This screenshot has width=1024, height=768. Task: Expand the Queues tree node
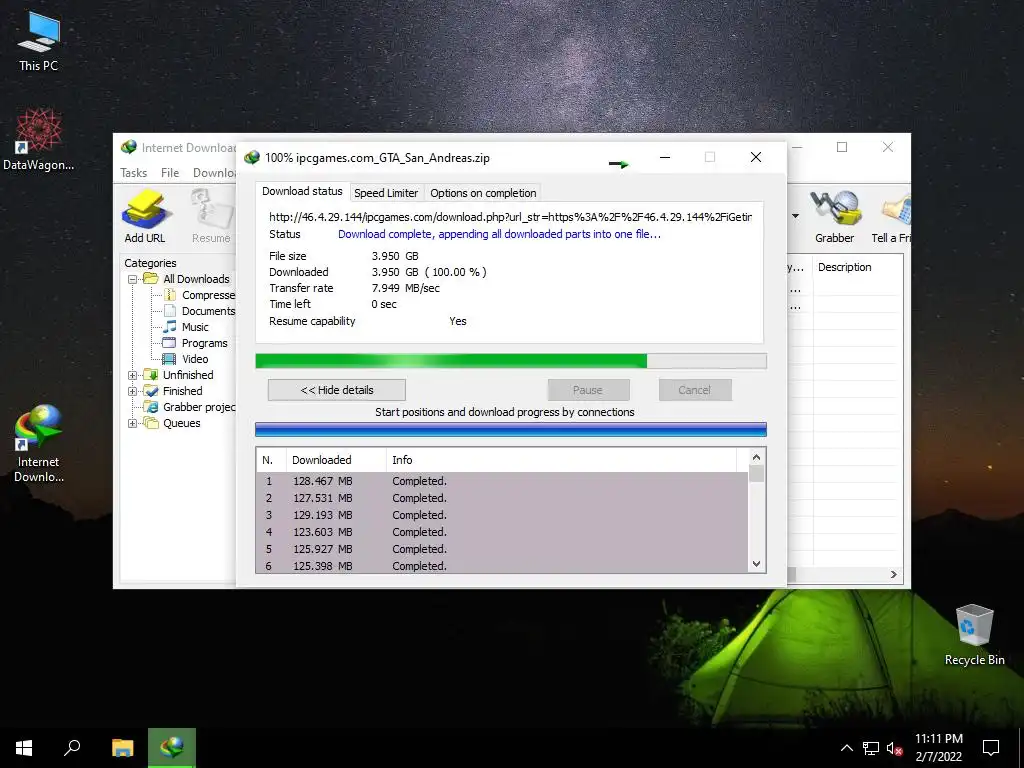(133, 423)
